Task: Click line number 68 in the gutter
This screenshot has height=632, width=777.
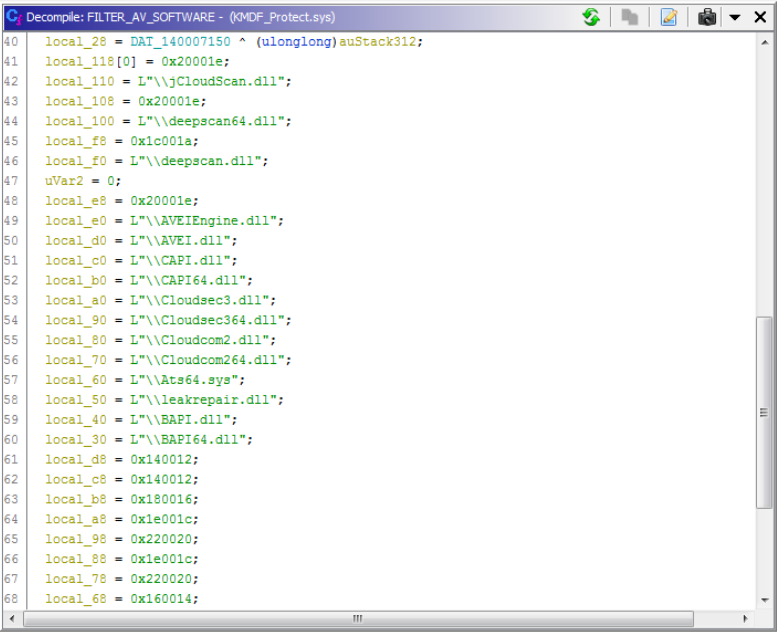Action: pyautogui.click(x=11, y=599)
